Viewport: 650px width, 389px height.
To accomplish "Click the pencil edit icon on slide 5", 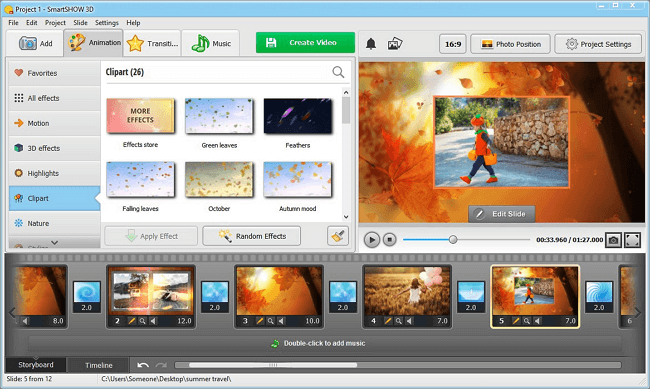I will (516, 321).
